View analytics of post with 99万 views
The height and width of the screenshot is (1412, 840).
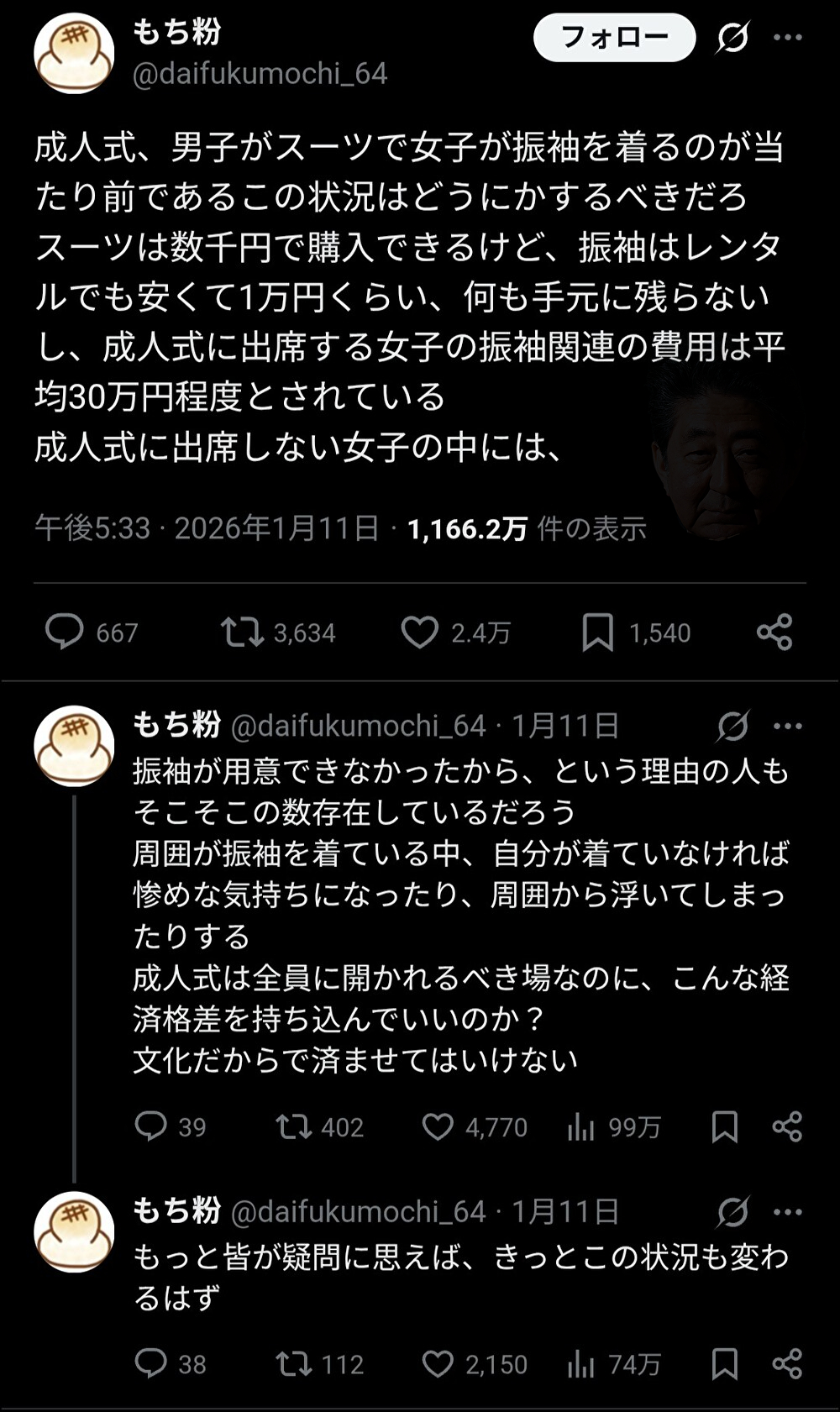(x=581, y=1126)
